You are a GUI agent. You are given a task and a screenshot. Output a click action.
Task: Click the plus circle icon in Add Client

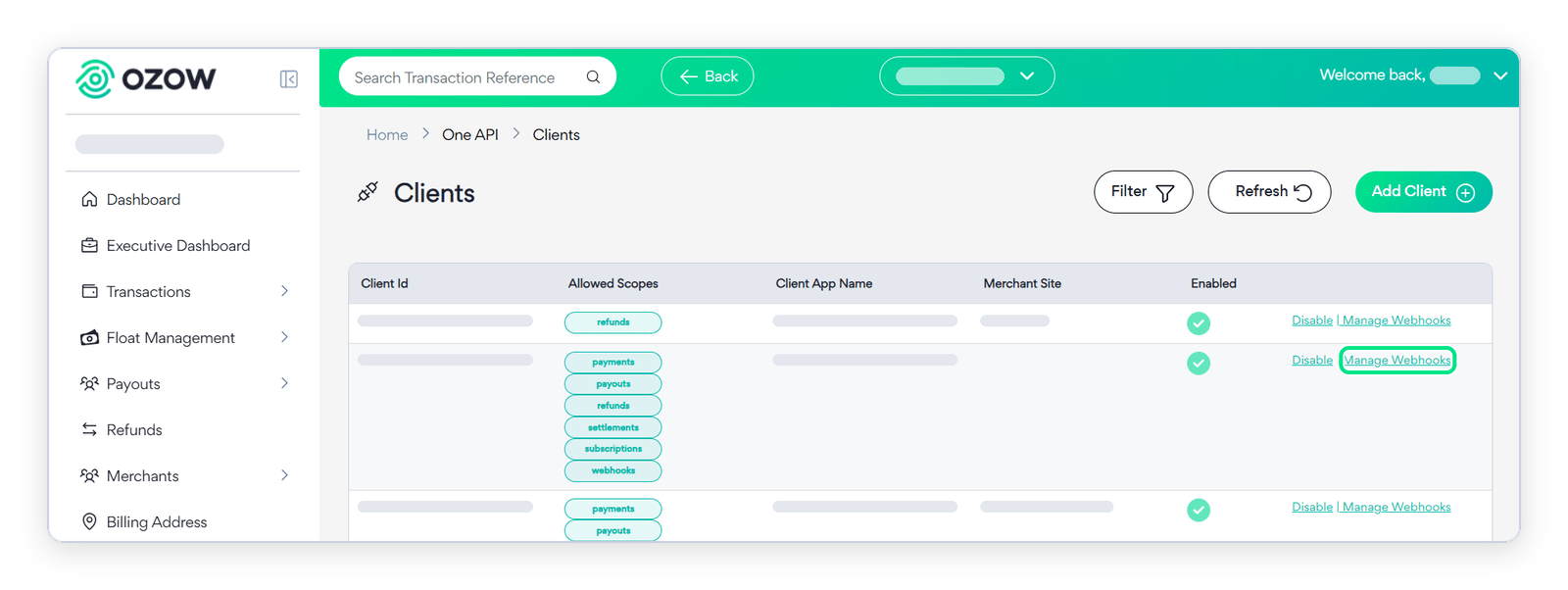(x=1465, y=192)
